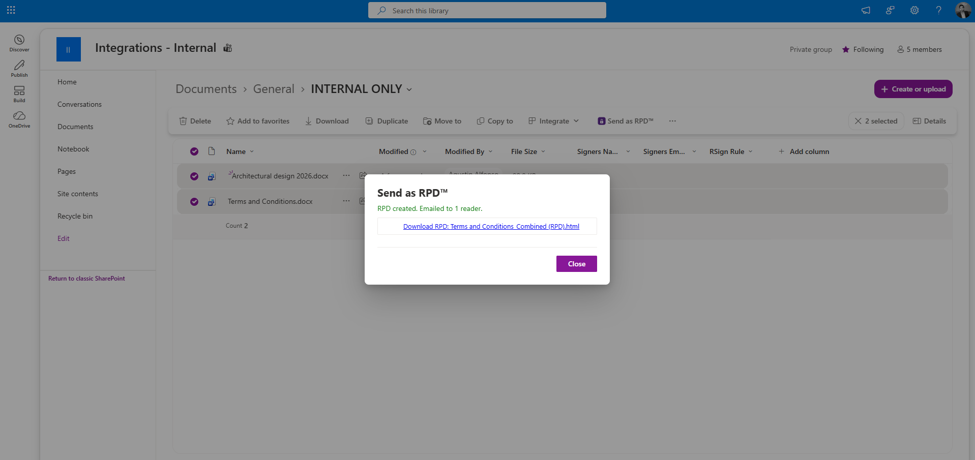Click the Word icon of Terms and Conditions
The image size is (975, 460).
tap(211, 202)
